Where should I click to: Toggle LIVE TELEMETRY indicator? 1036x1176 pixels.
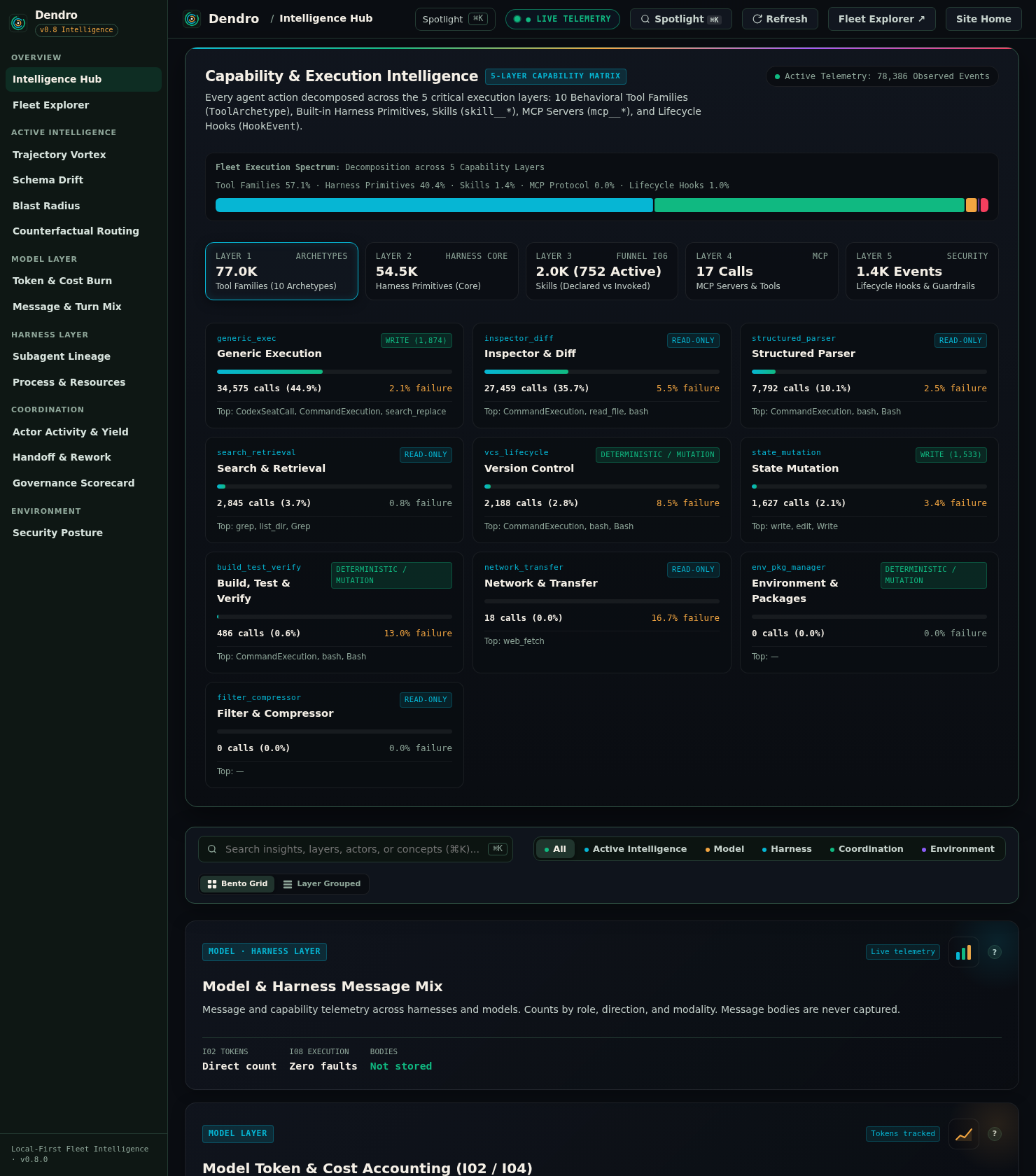pyautogui.click(x=563, y=19)
